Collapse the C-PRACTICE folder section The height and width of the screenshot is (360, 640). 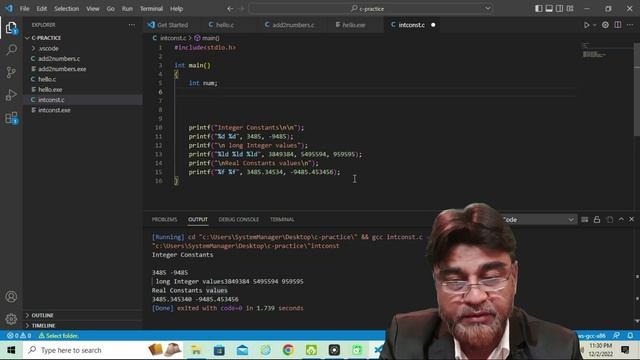(46, 38)
